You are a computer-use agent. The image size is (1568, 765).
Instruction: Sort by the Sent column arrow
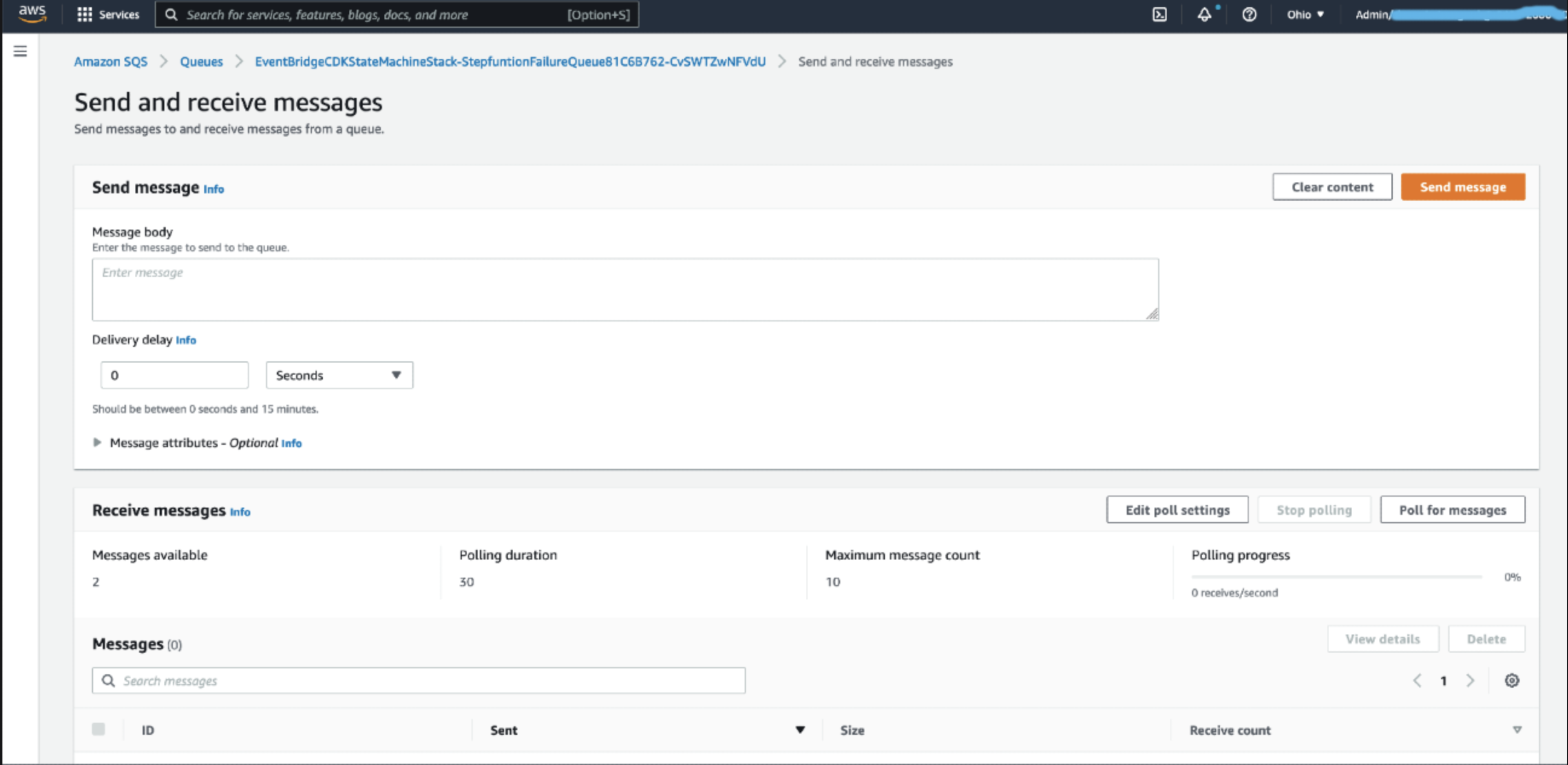click(x=800, y=730)
